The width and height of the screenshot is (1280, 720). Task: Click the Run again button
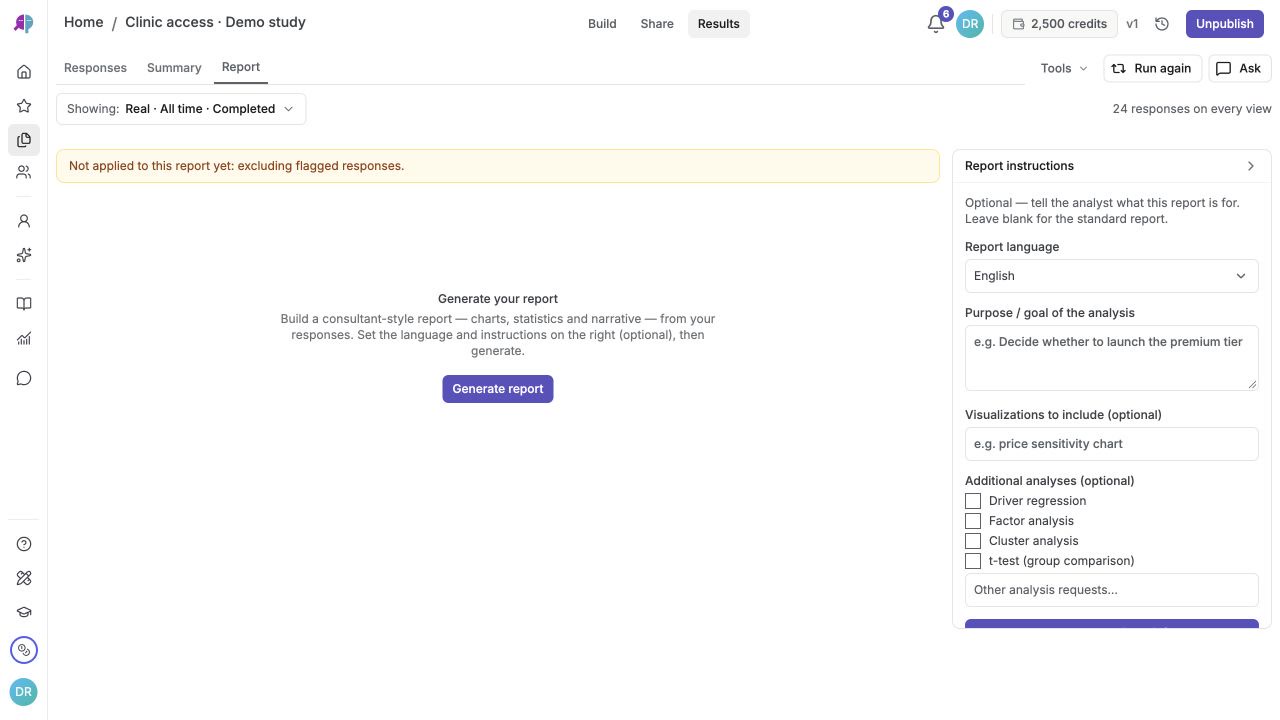click(x=1152, y=68)
